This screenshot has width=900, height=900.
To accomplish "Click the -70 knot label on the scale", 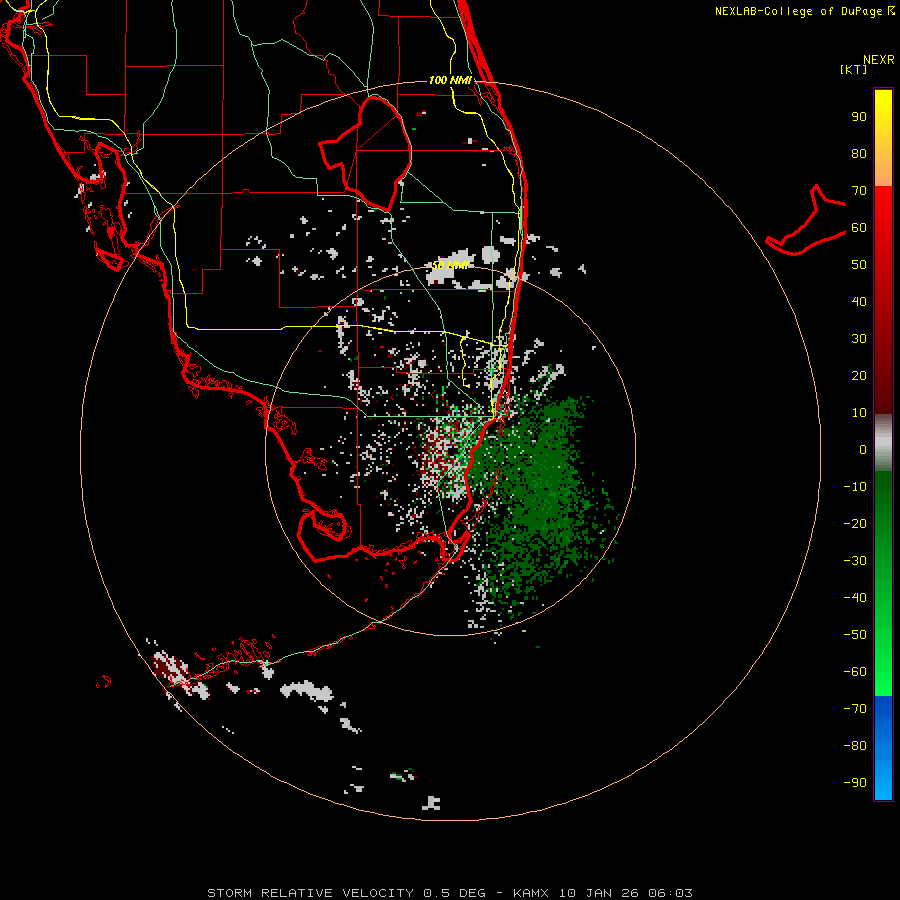I will [855, 709].
